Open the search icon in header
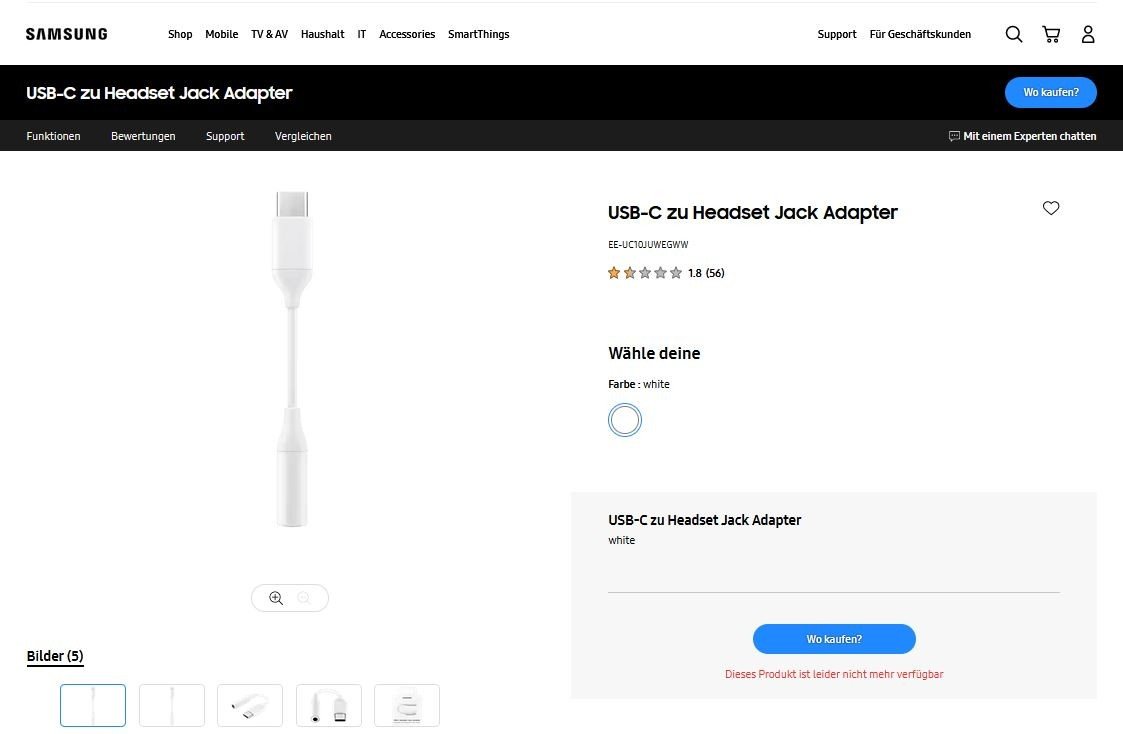 [x=1014, y=34]
